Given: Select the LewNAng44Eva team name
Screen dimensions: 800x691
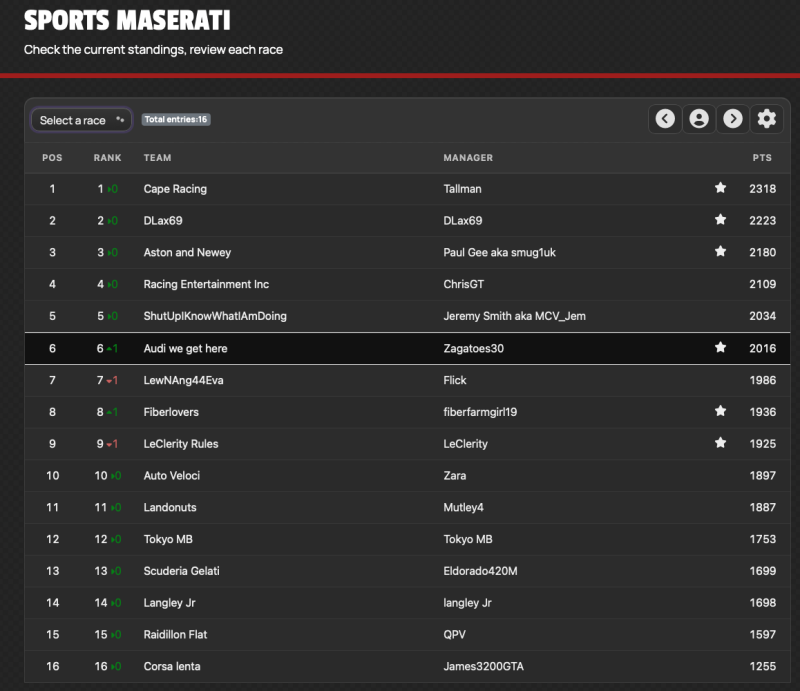Looking at the screenshot, I should coord(183,380).
